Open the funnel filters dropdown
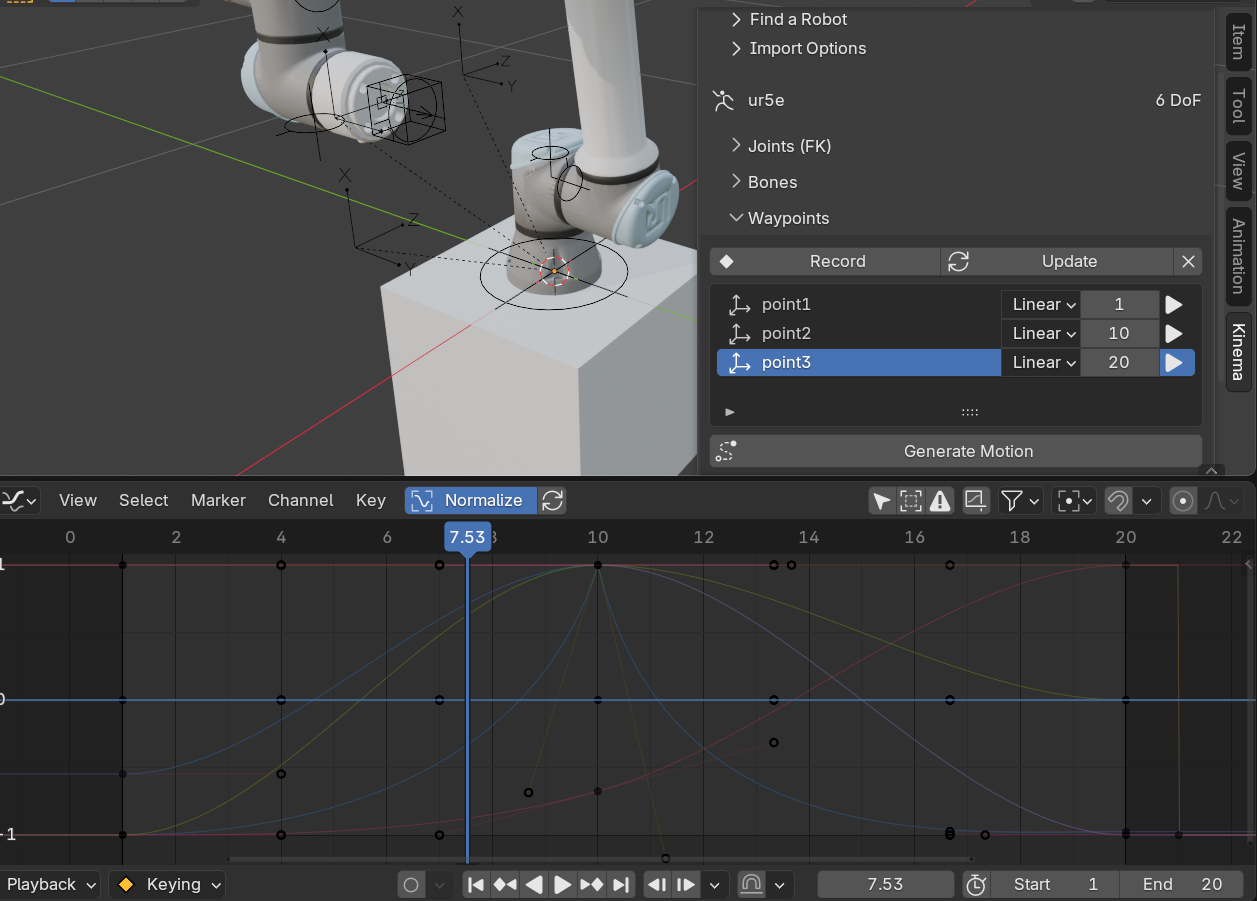The image size is (1257, 901). click(1020, 500)
